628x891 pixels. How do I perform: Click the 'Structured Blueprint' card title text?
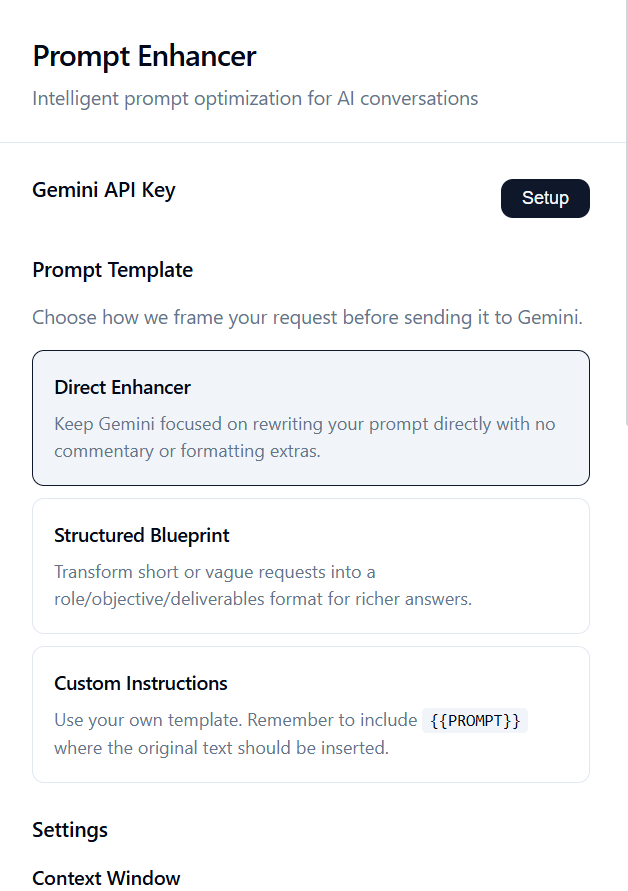142,535
